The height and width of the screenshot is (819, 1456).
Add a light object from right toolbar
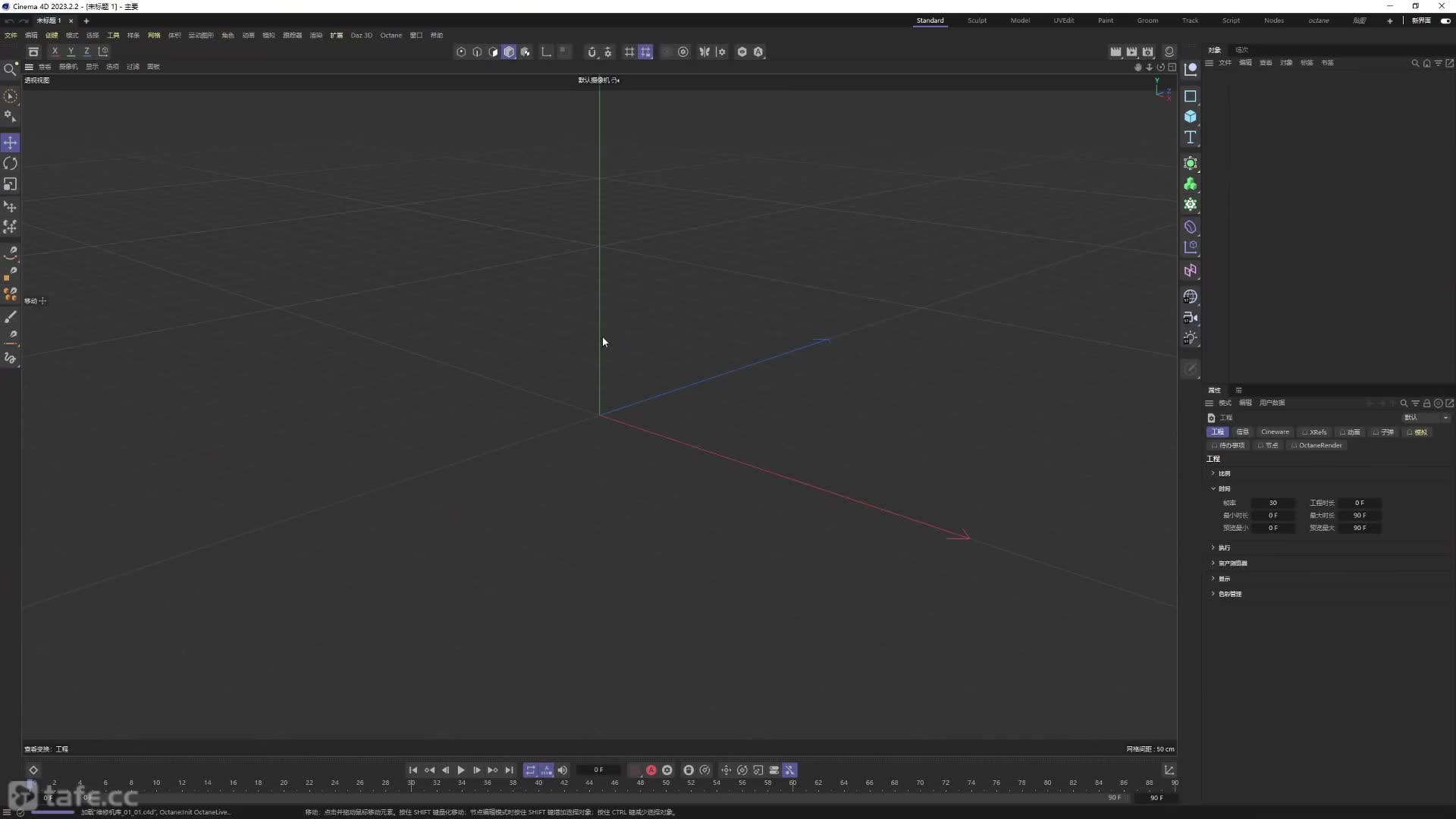click(1190, 338)
